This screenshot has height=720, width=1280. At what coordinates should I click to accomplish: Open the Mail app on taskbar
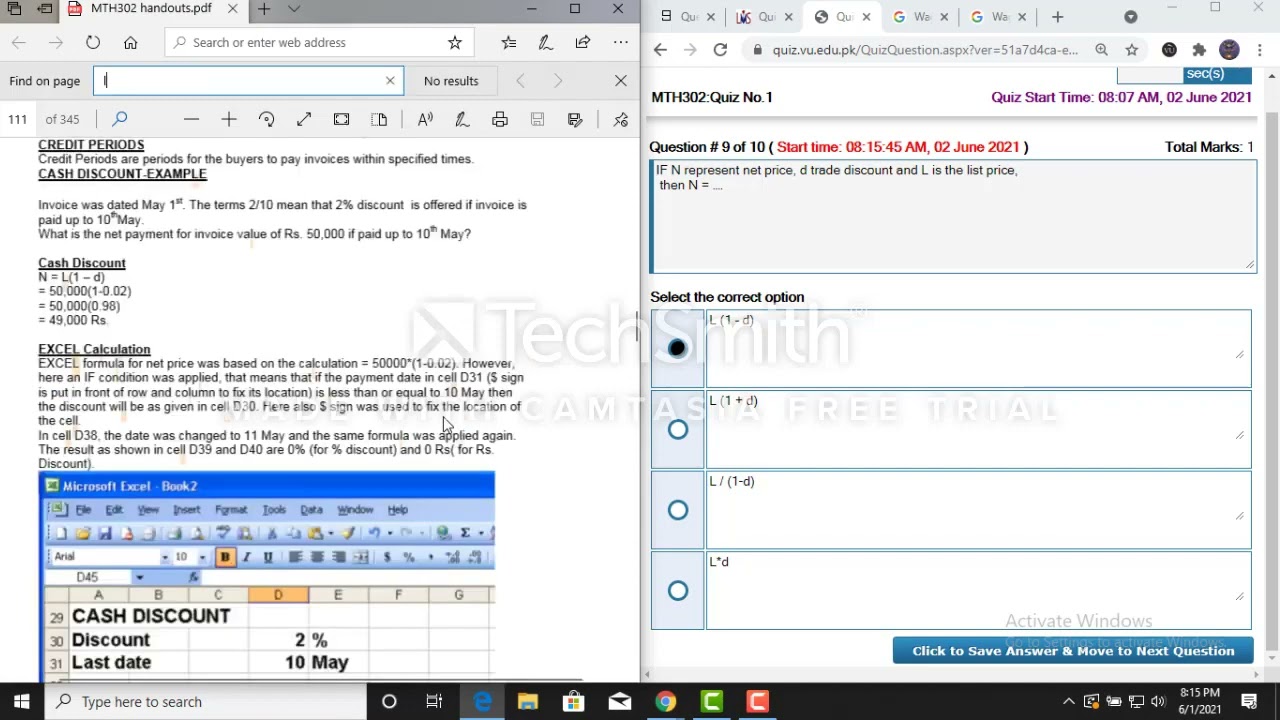click(619, 701)
